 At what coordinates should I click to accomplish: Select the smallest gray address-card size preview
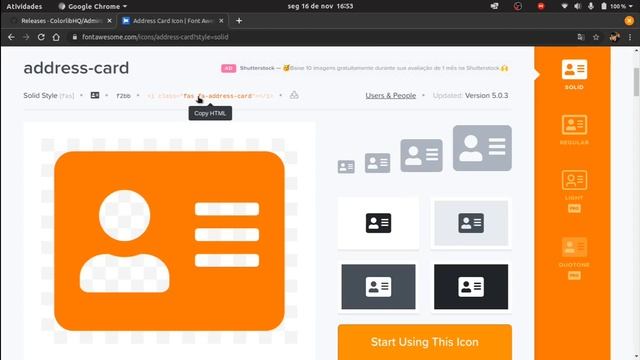[346, 167]
